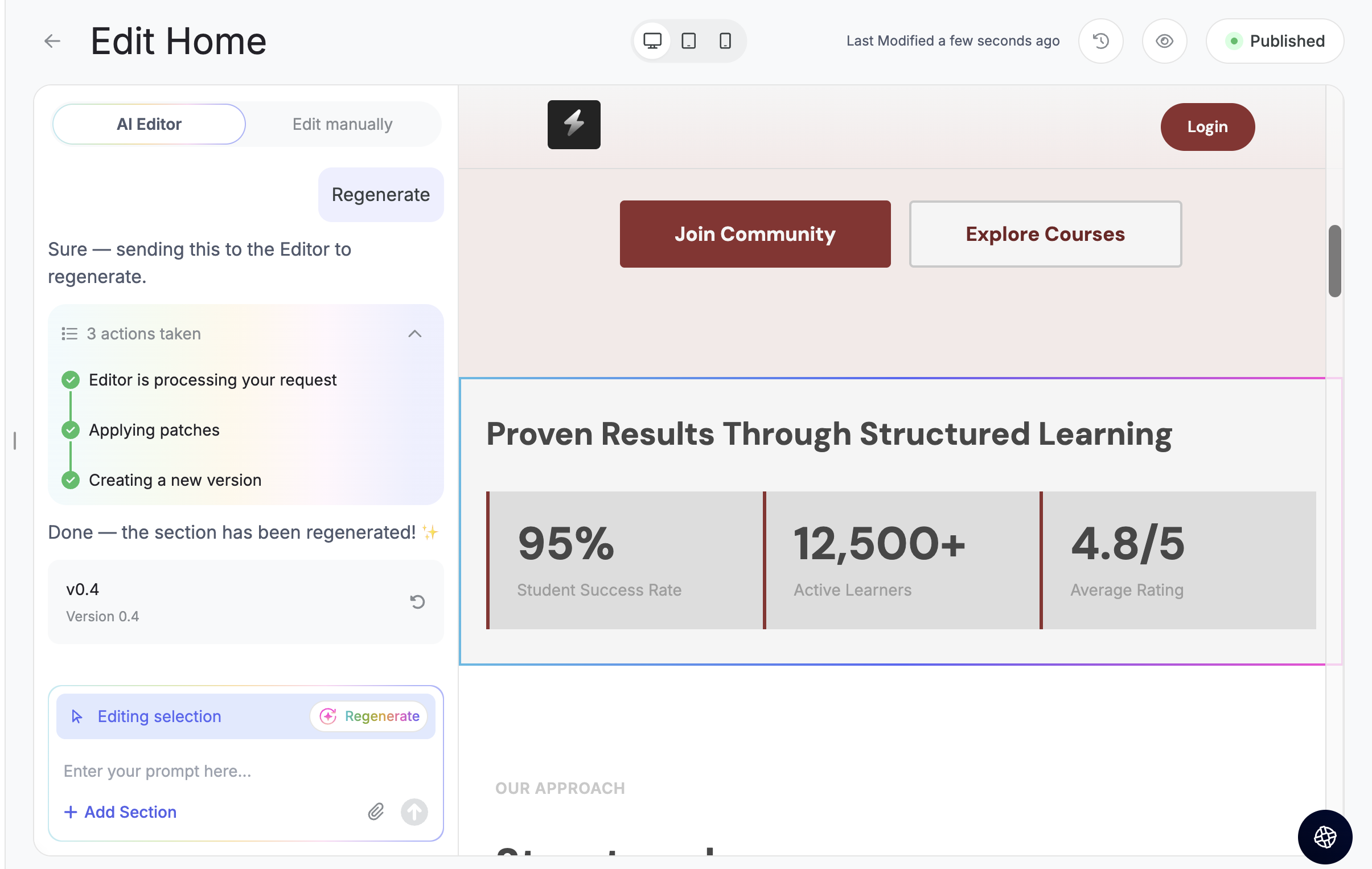This screenshot has width=1372, height=869.
Task: Click into the prompt input field
Action: (245, 770)
